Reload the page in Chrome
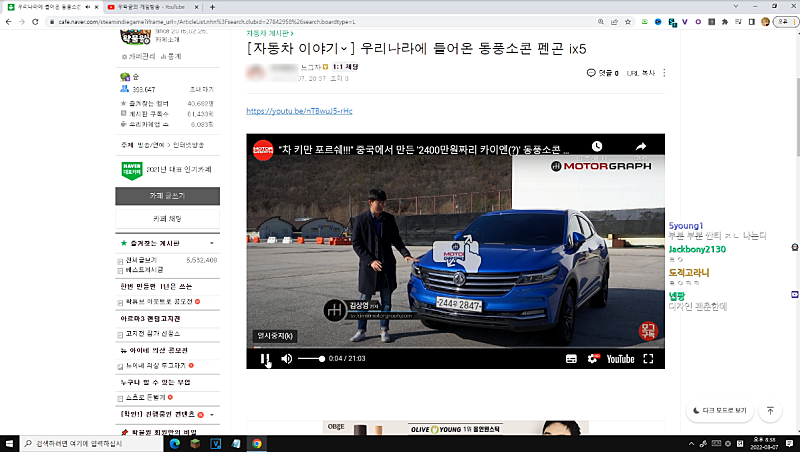Screen dimensions: 800x452 [35, 22]
